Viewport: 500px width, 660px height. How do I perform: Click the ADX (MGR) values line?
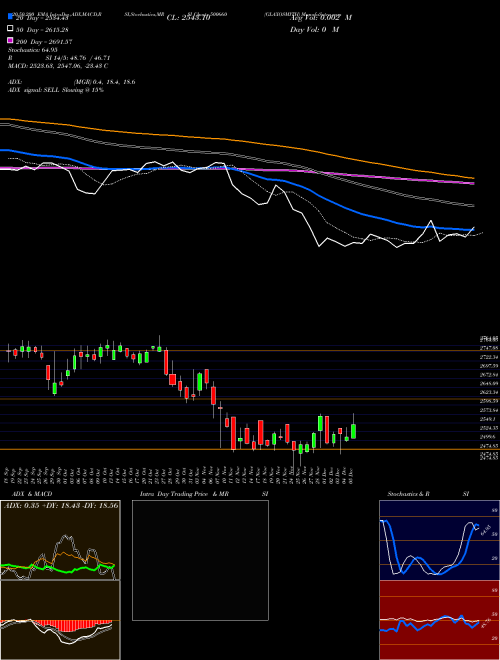(x=72, y=82)
